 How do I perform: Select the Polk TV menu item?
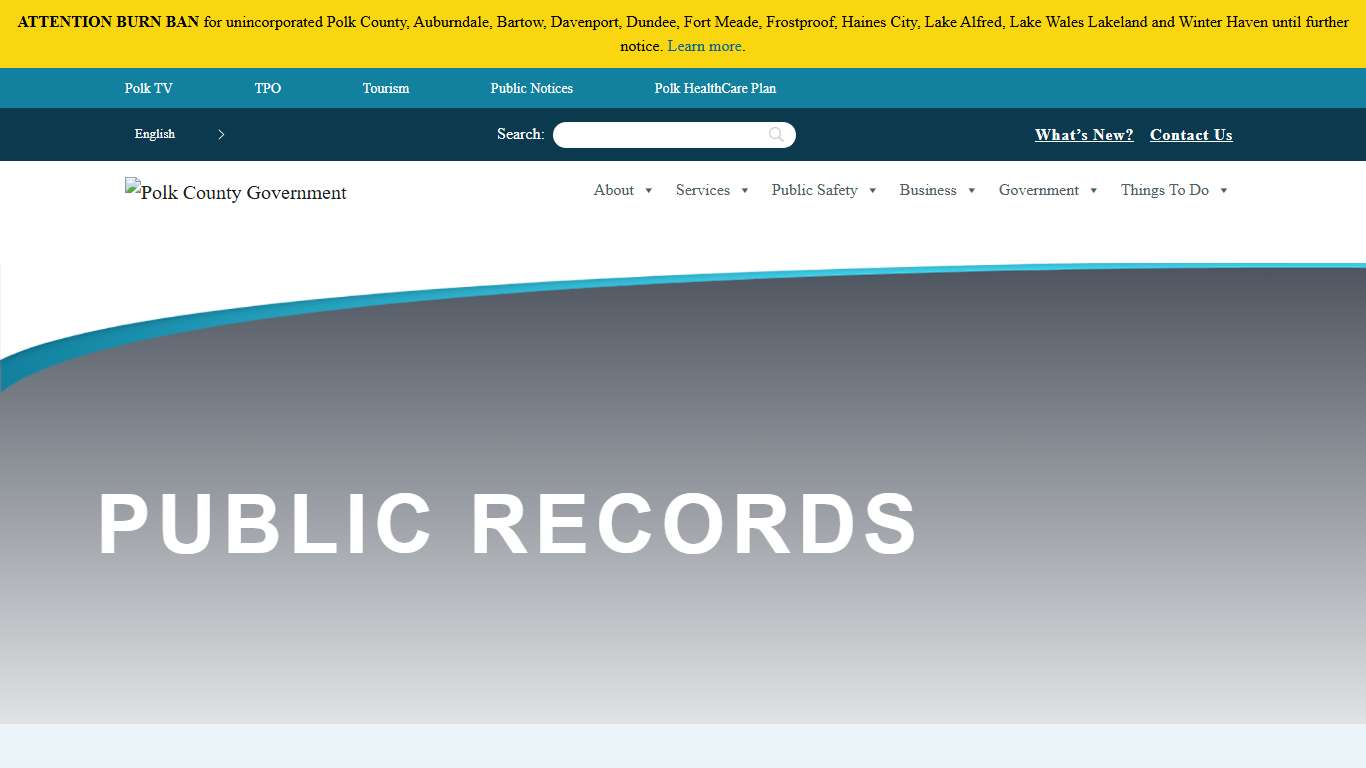148,88
